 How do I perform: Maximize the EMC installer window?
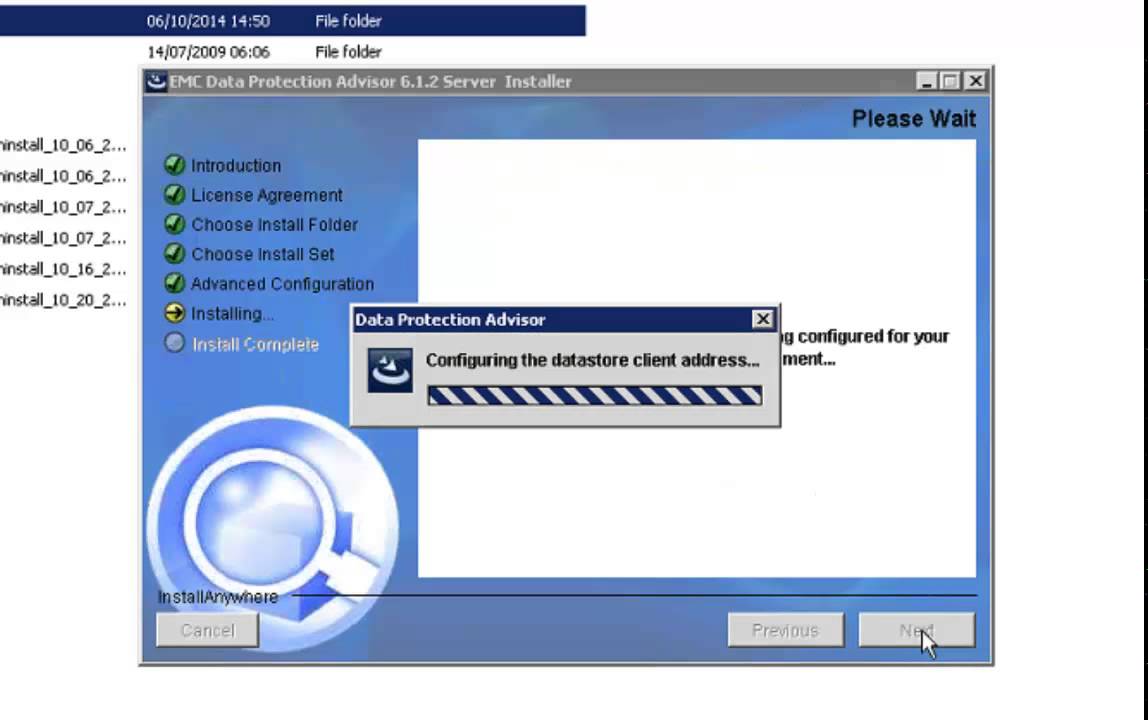click(950, 81)
